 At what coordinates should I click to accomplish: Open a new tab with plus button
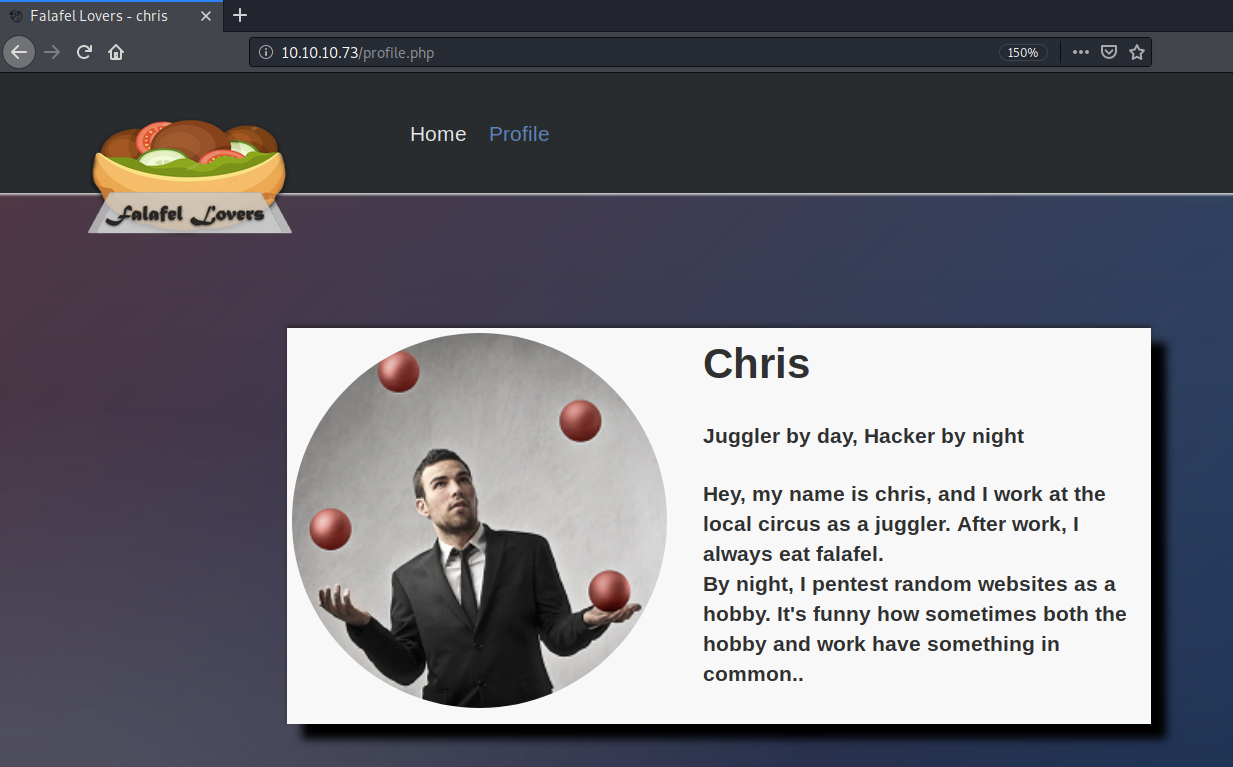click(x=240, y=15)
